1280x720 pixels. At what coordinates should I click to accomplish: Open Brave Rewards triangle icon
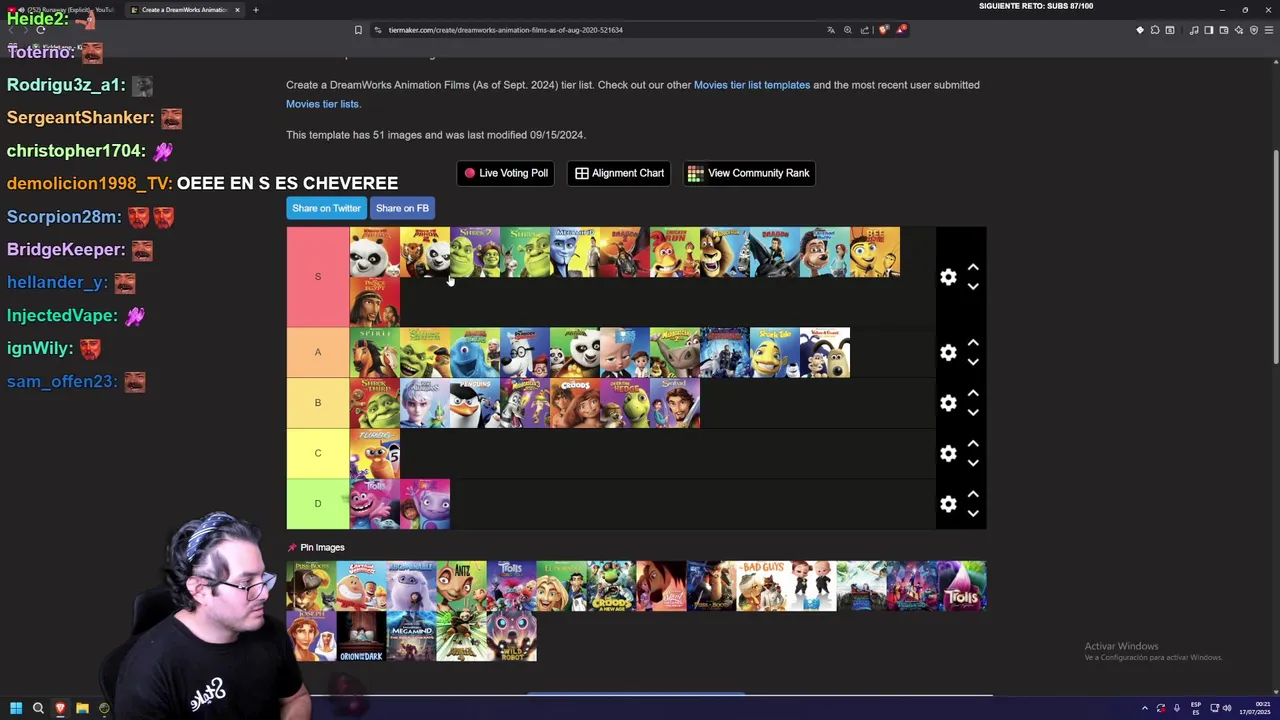(901, 30)
